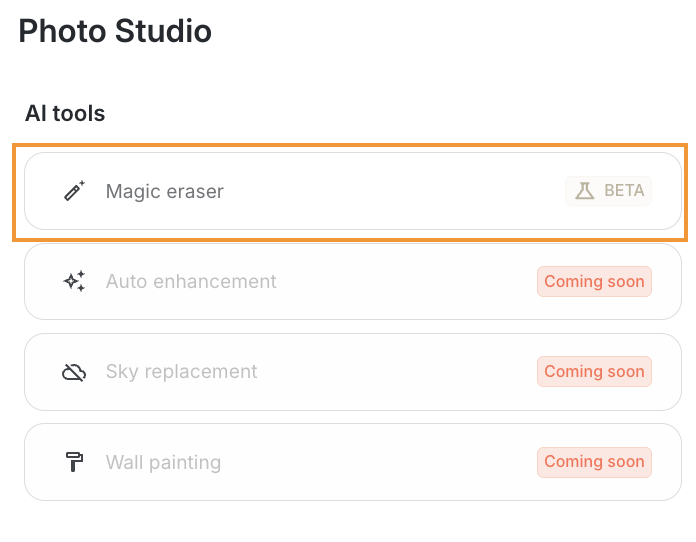Click the Photo Studio title
The image size is (696, 542).
(x=115, y=31)
